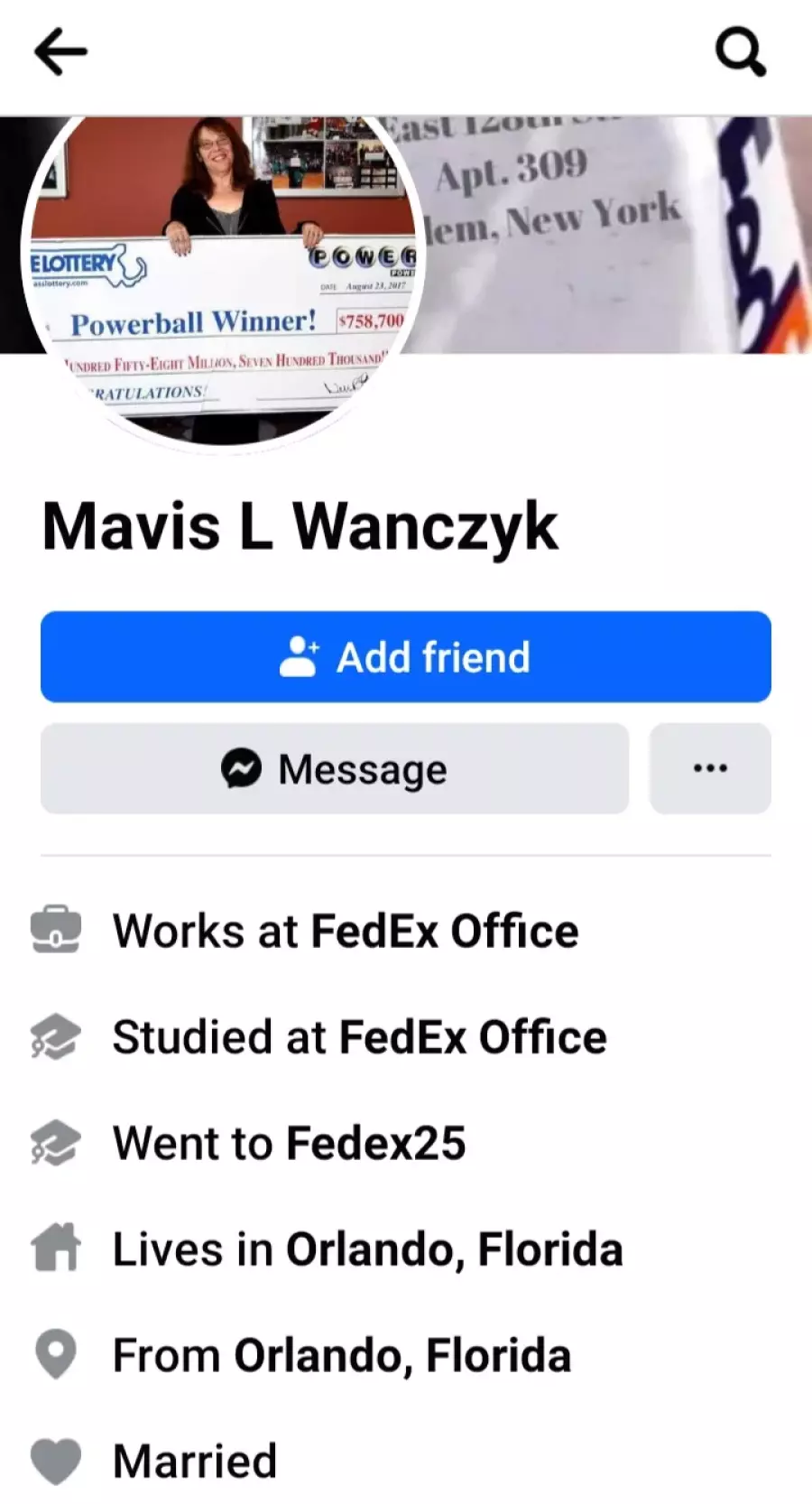Image resolution: width=812 pixels, height=1504 pixels.
Task: Click graduation cap icon beside Studied at
Action: pos(56,1037)
